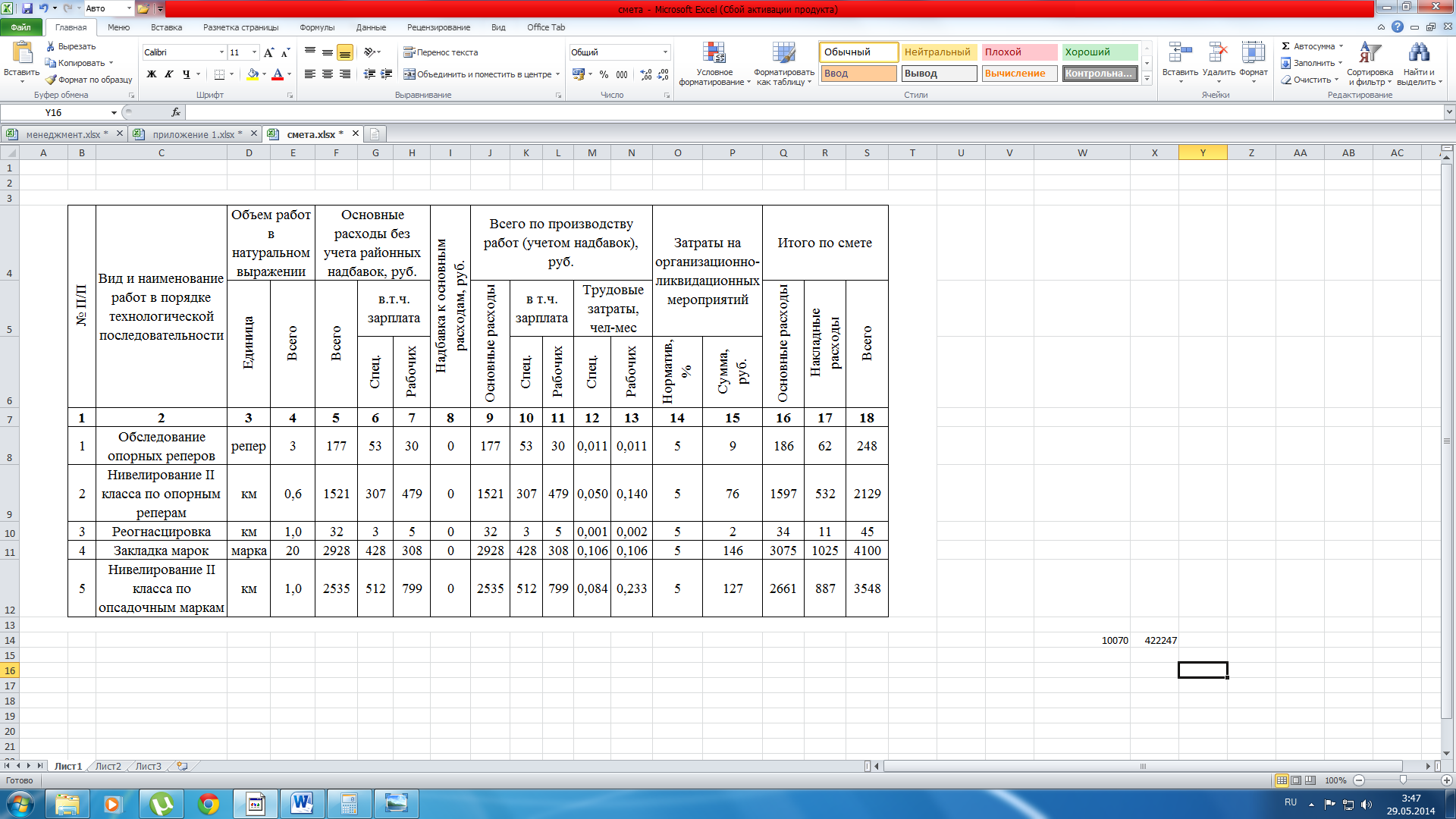Open the Формулы ribbon tab
Image resolution: width=1456 pixels, height=819 pixels.
pyautogui.click(x=316, y=27)
